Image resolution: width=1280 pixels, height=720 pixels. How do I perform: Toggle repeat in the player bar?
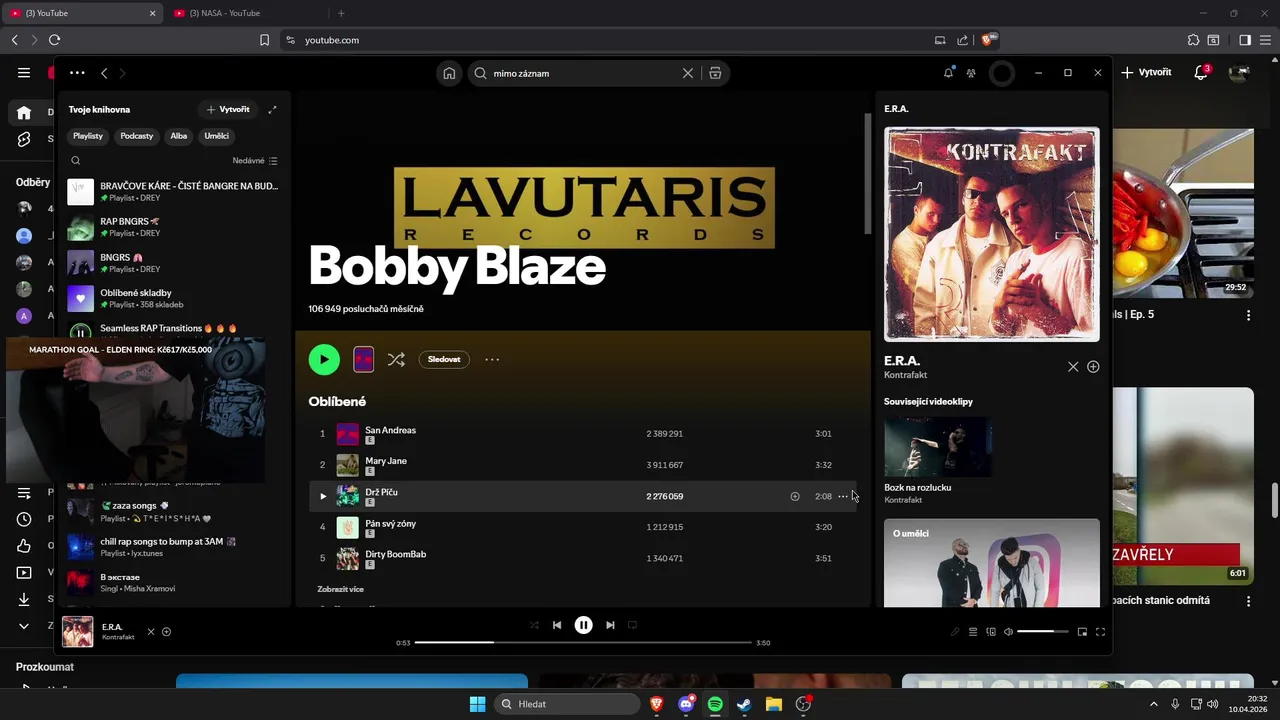(x=632, y=625)
